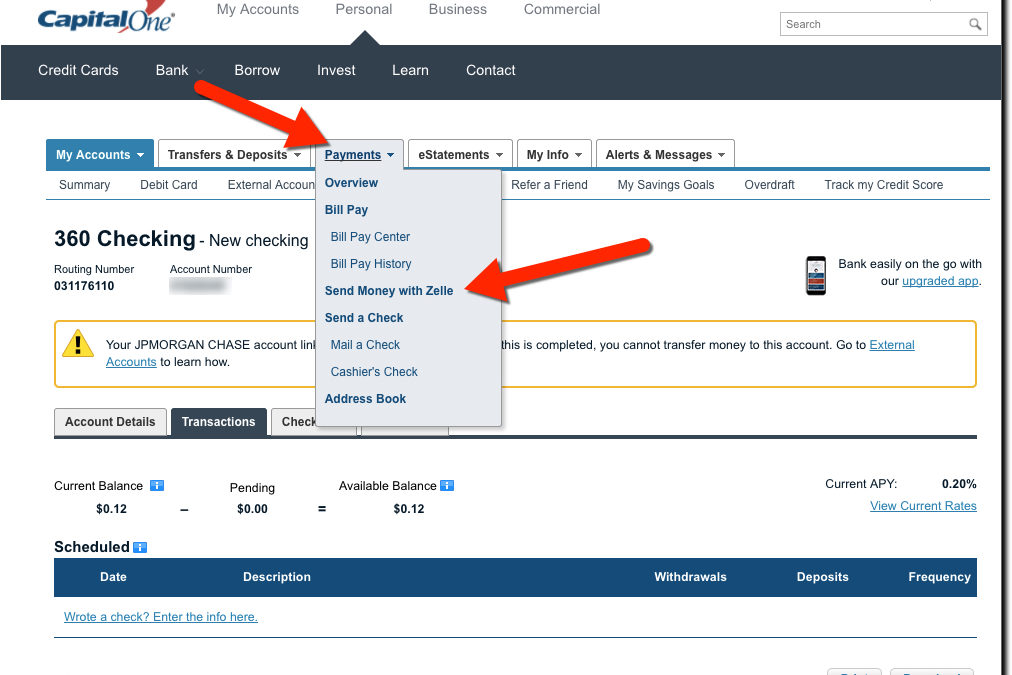Open Bill Pay Center
The width and height of the screenshot is (1012, 675).
click(x=370, y=237)
